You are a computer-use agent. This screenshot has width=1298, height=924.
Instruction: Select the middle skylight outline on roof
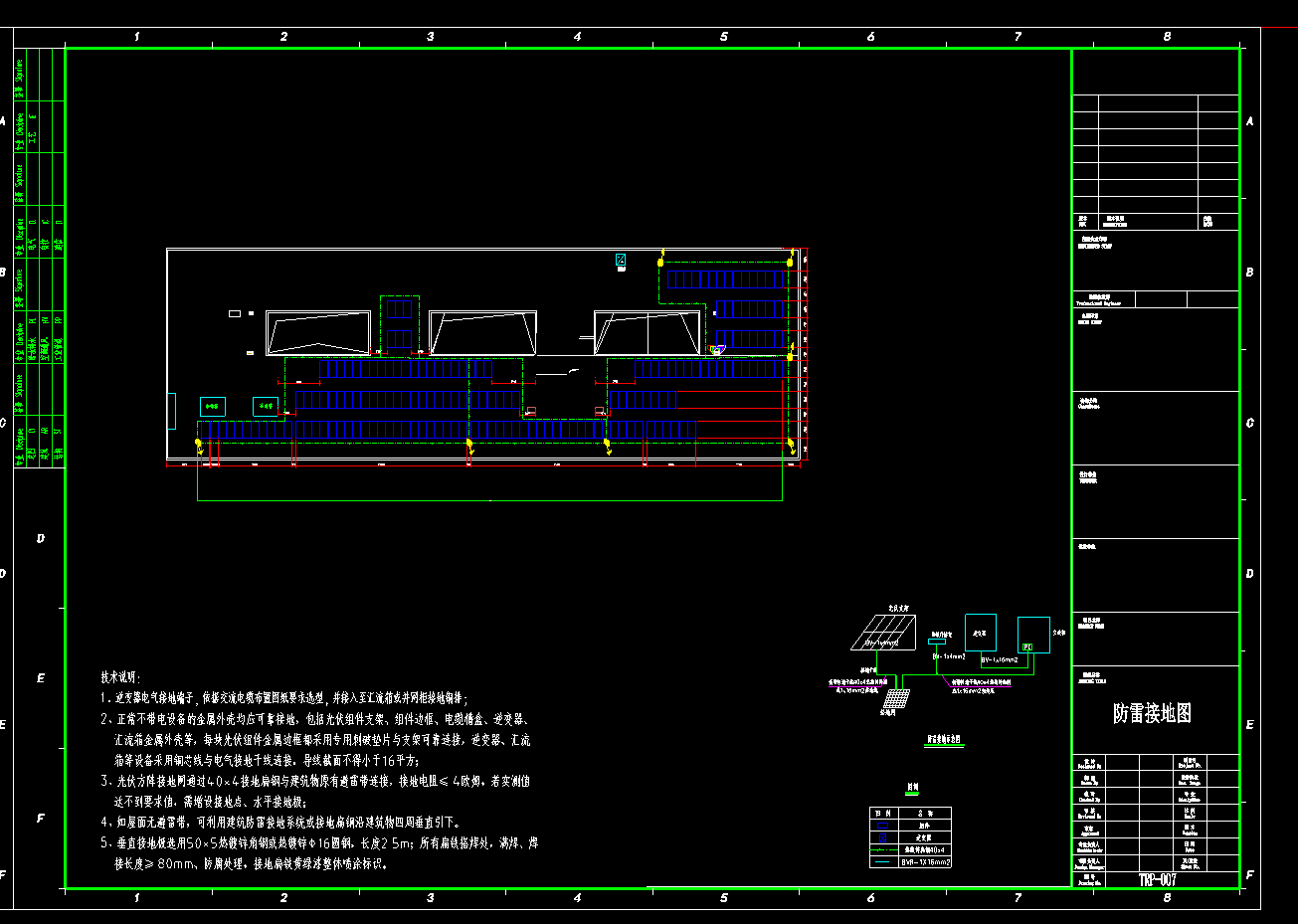pos(483,333)
